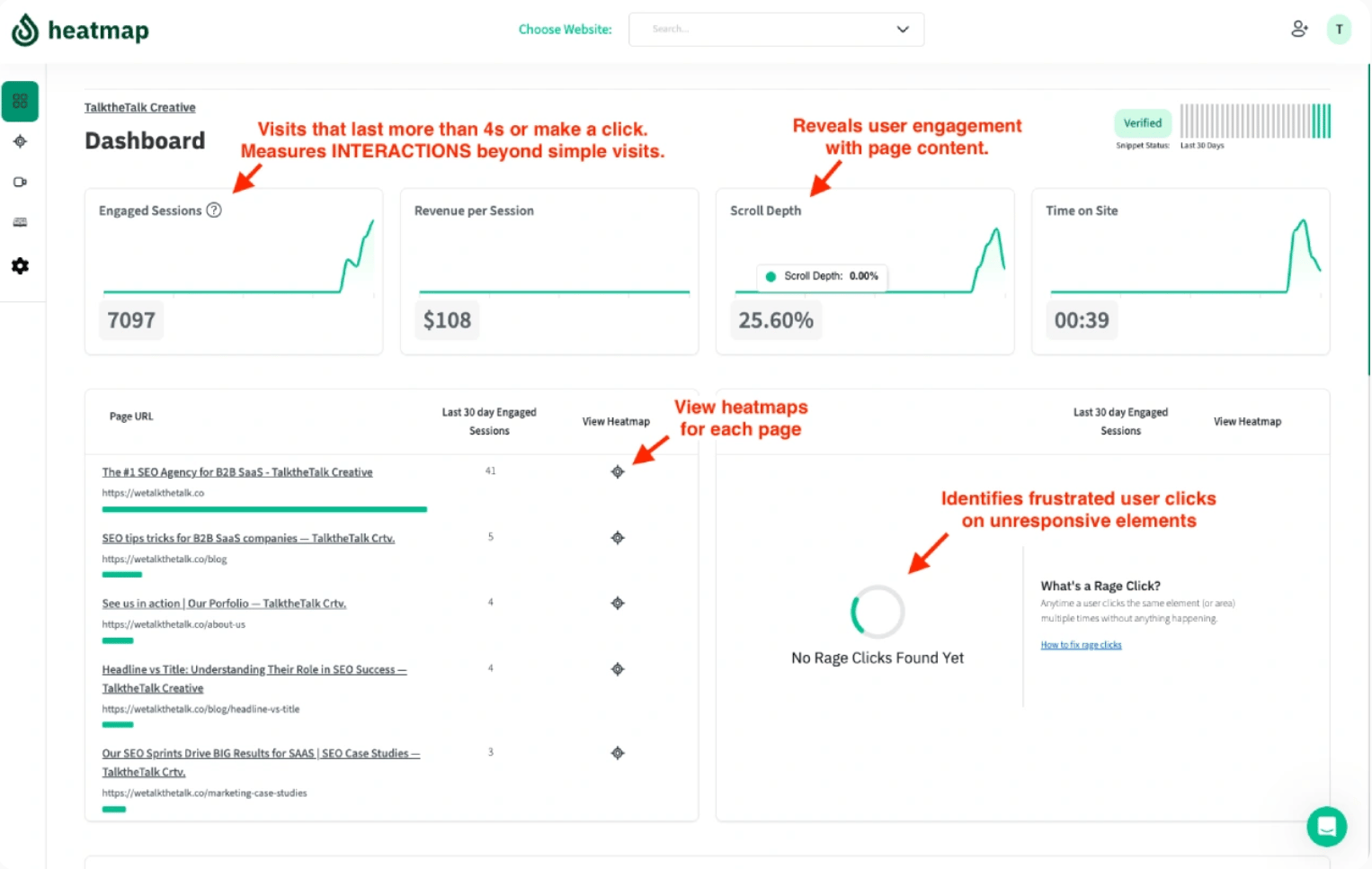View heatmap for SEO tips tricks blog page
This screenshot has width=1372, height=869.
point(618,538)
